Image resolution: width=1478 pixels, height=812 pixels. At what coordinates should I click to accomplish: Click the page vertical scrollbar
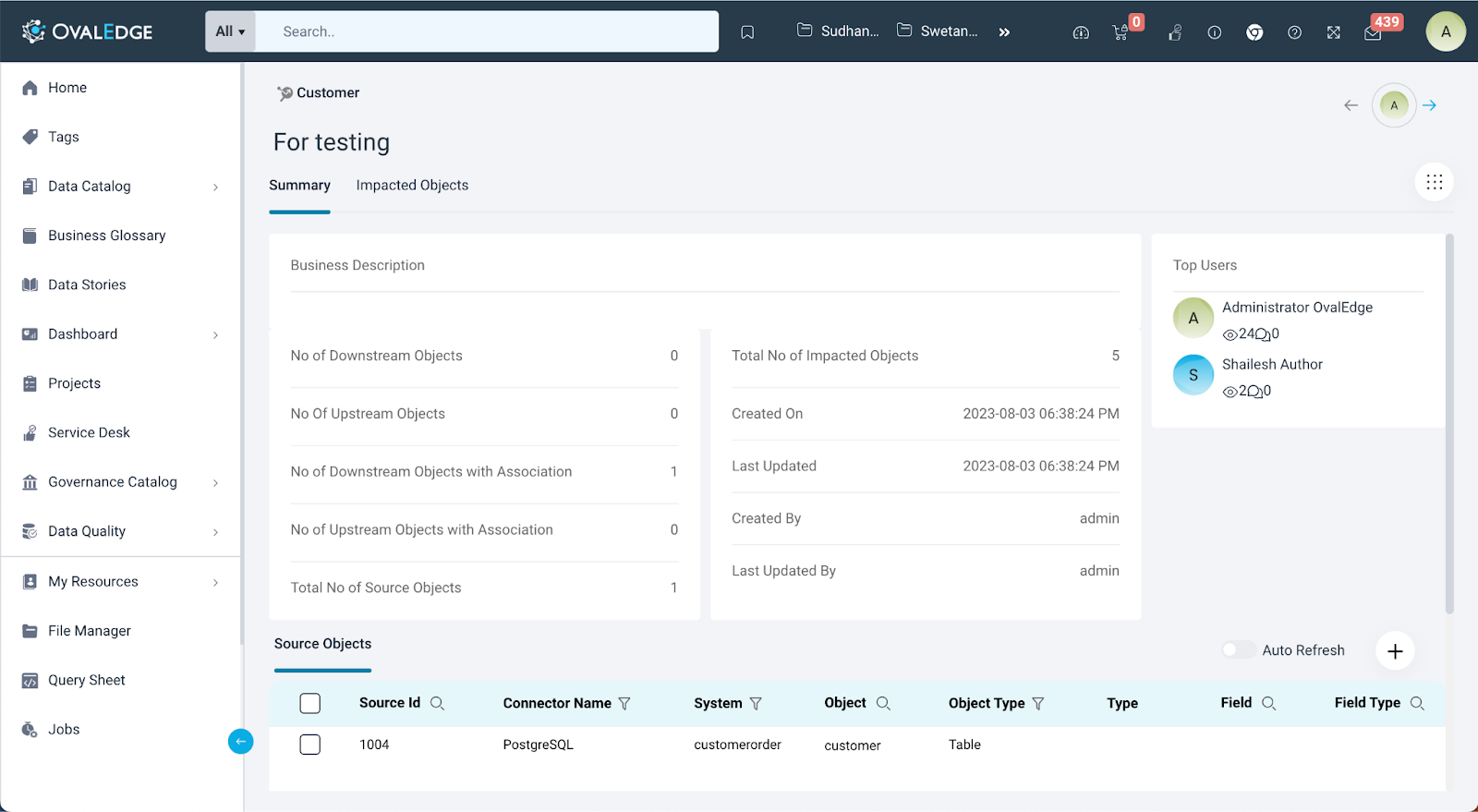click(1449, 423)
